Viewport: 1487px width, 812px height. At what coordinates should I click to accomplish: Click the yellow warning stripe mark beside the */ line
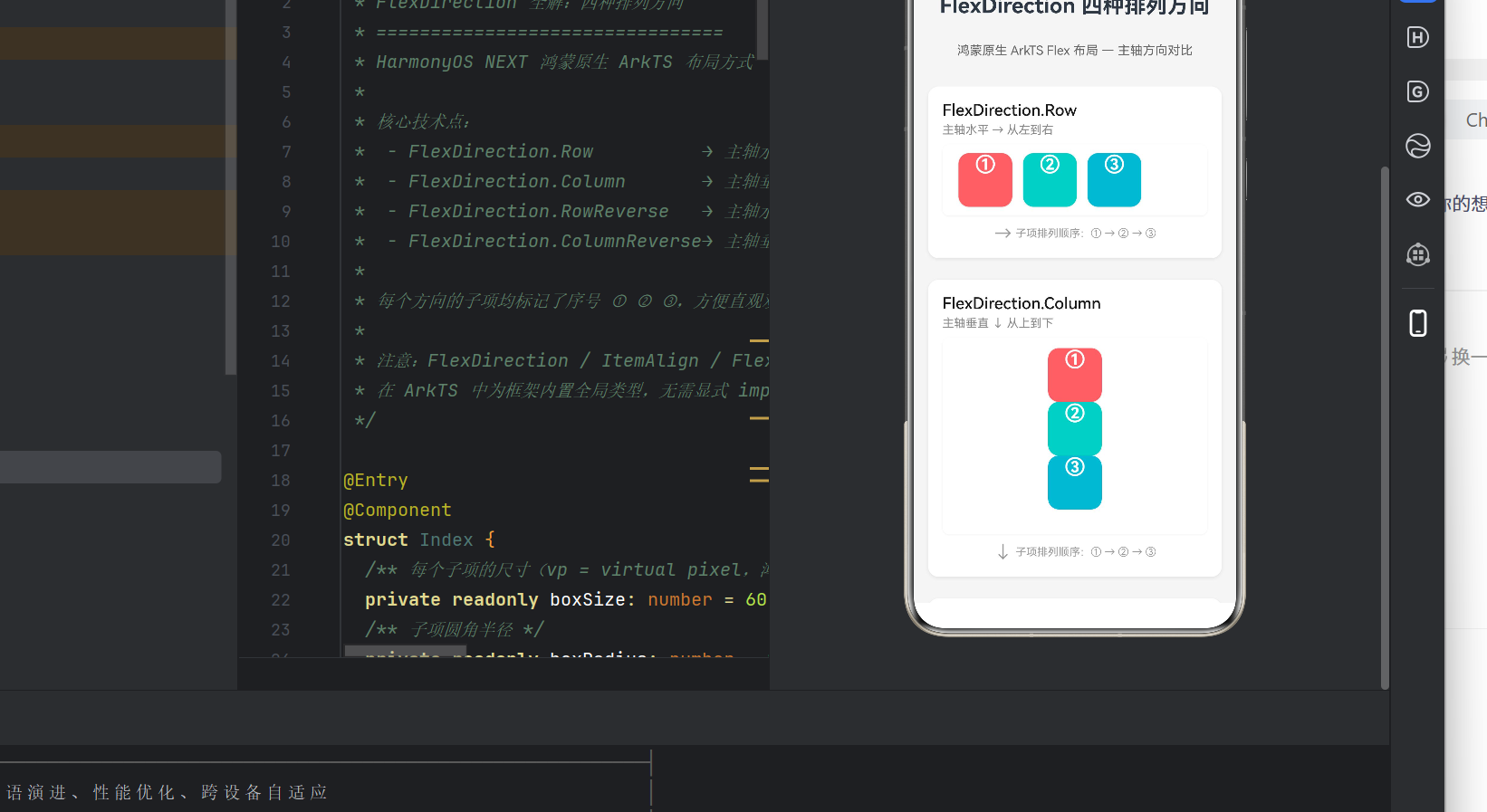coord(759,418)
